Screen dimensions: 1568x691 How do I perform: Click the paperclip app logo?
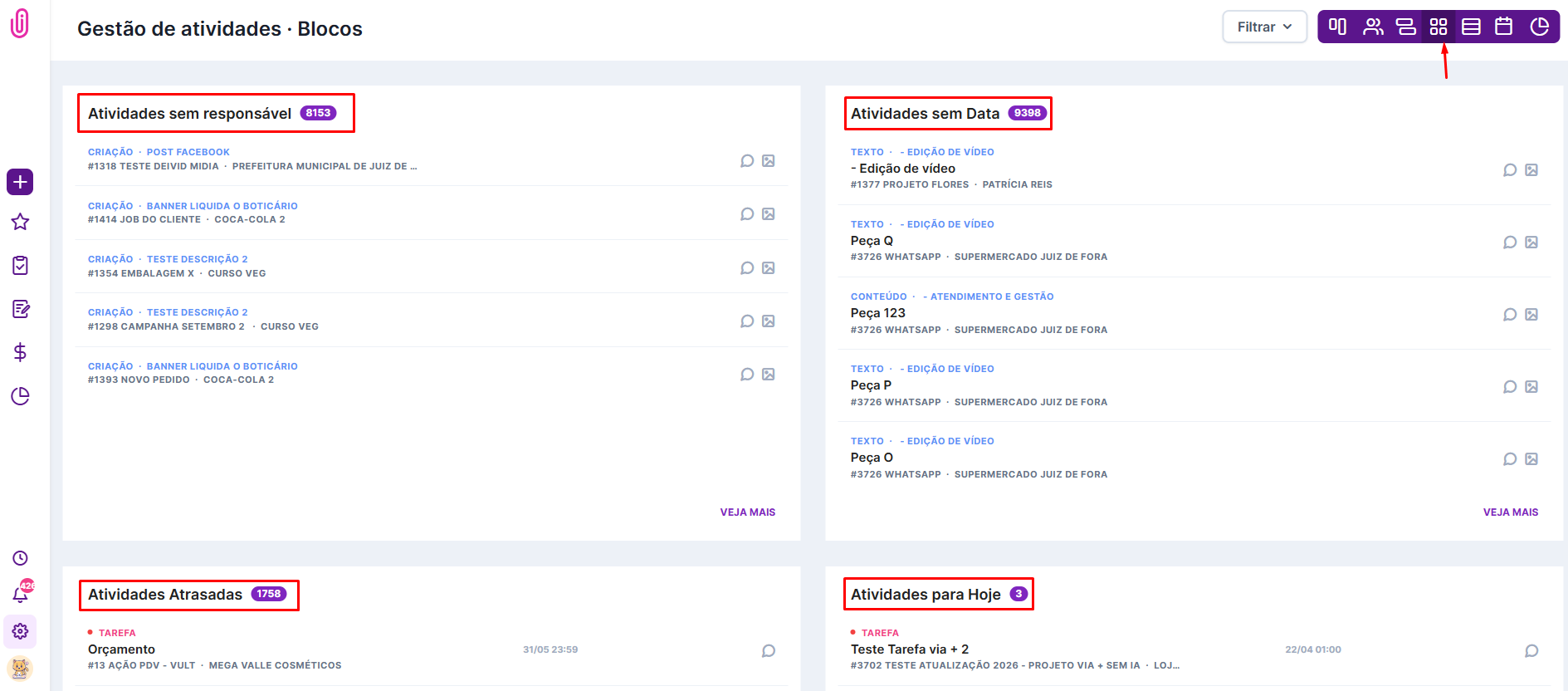point(20,23)
